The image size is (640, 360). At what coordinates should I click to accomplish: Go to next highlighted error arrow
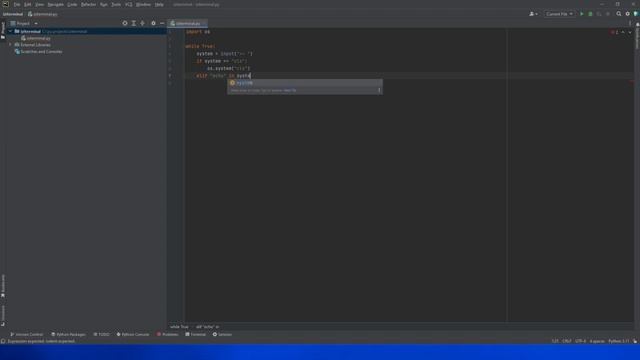point(630,32)
